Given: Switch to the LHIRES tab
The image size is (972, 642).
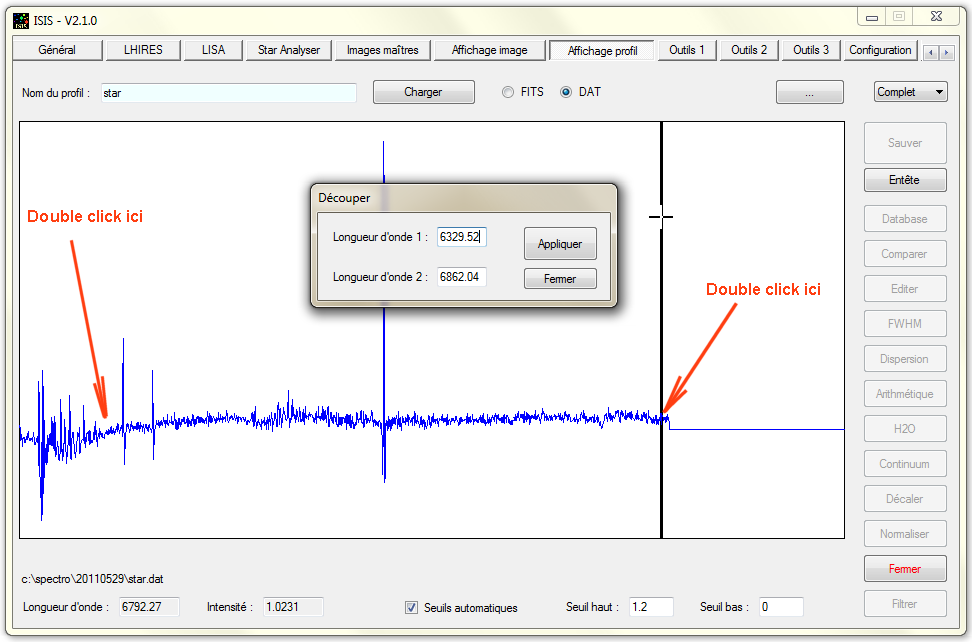Looking at the screenshot, I should coord(143,50).
